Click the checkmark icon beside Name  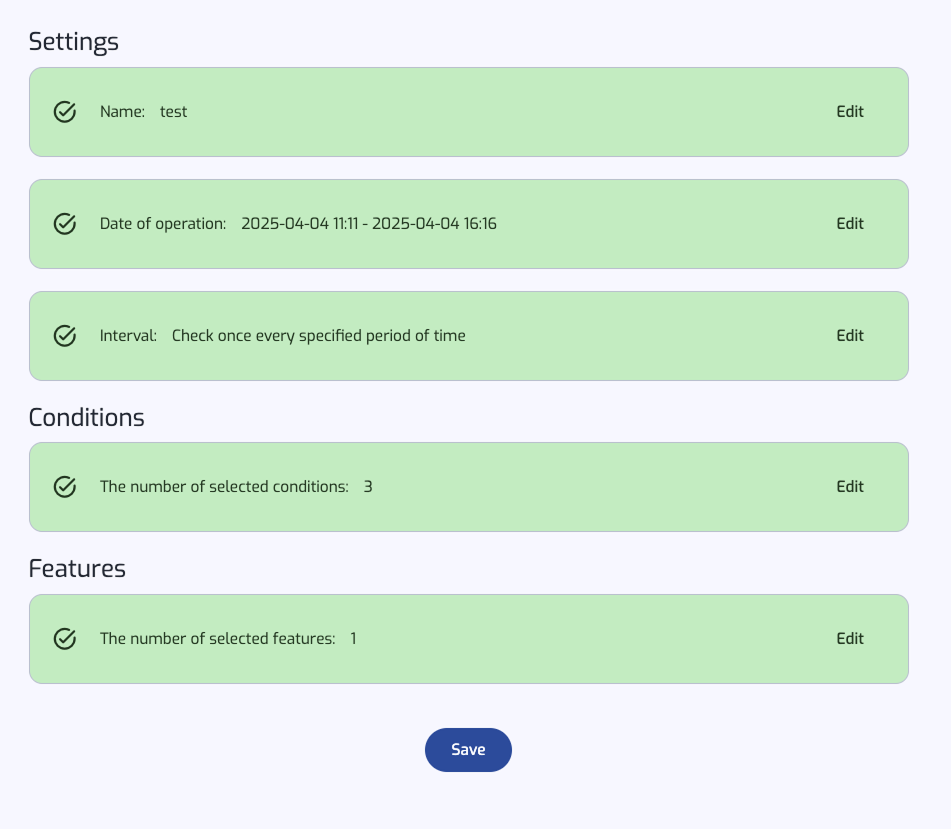point(65,112)
